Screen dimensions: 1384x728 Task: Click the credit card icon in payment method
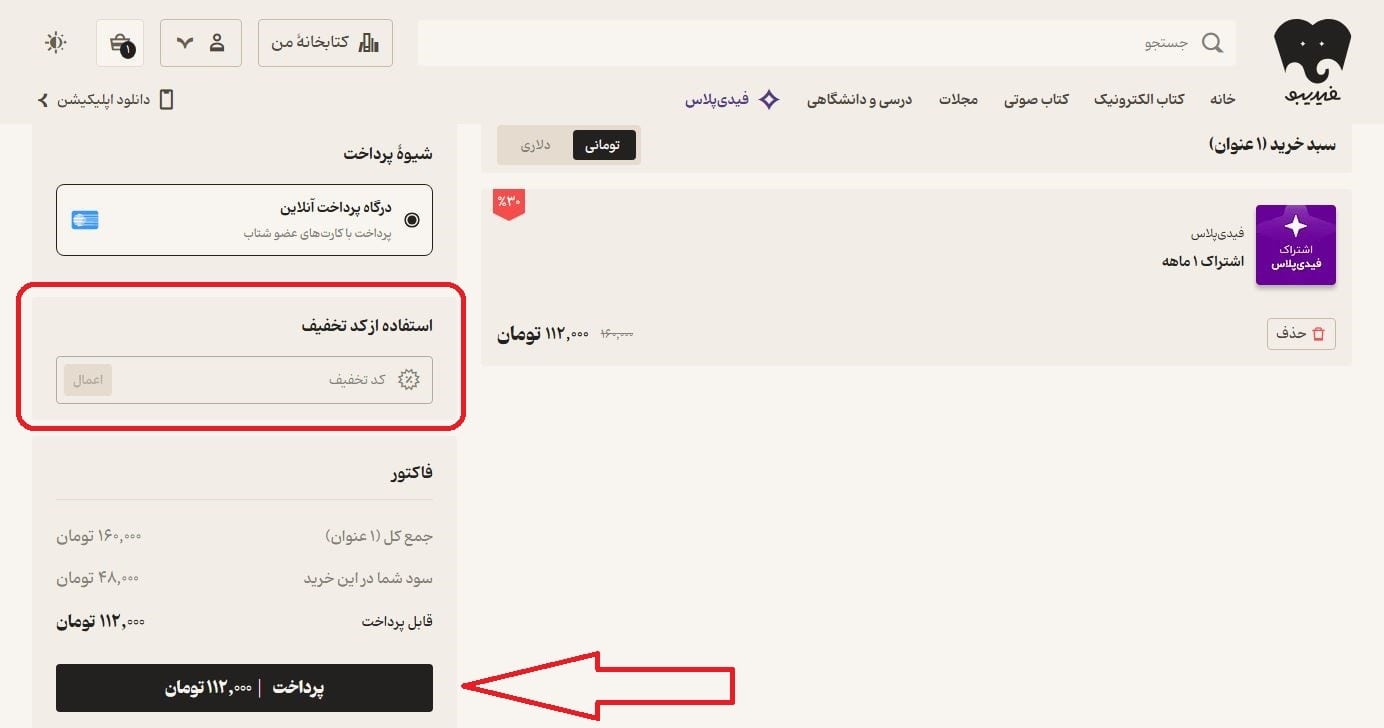(85, 220)
